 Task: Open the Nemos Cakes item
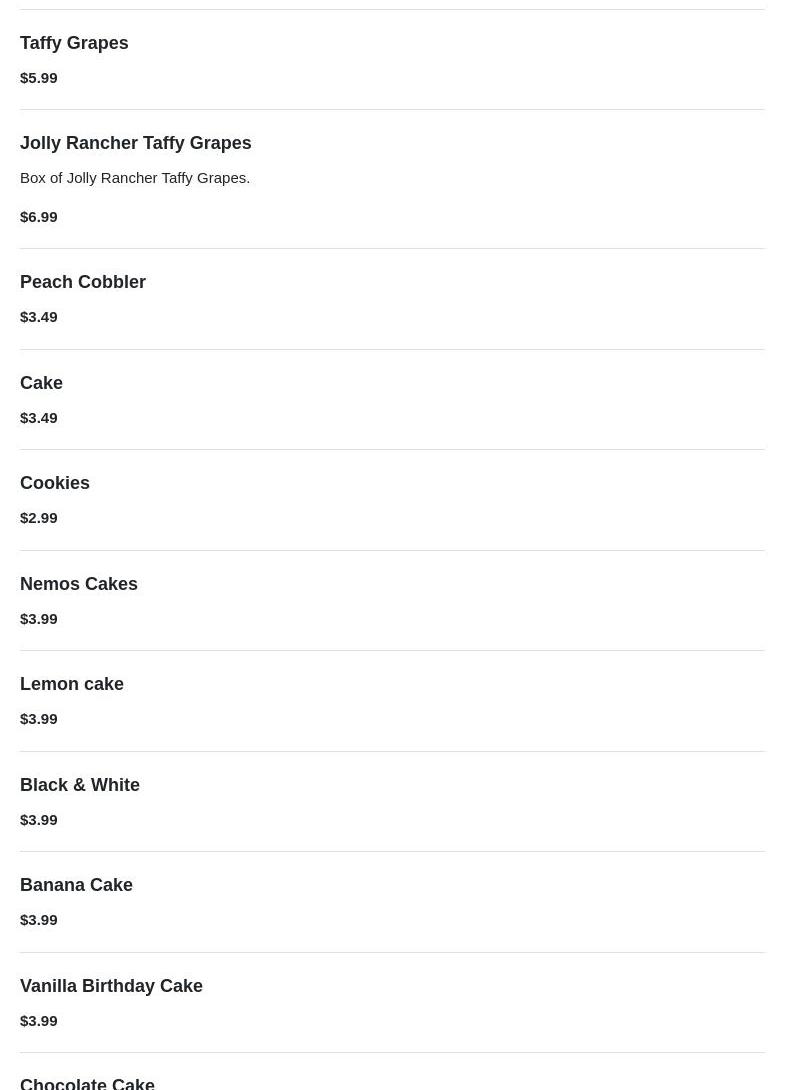[x=79, y=584]
